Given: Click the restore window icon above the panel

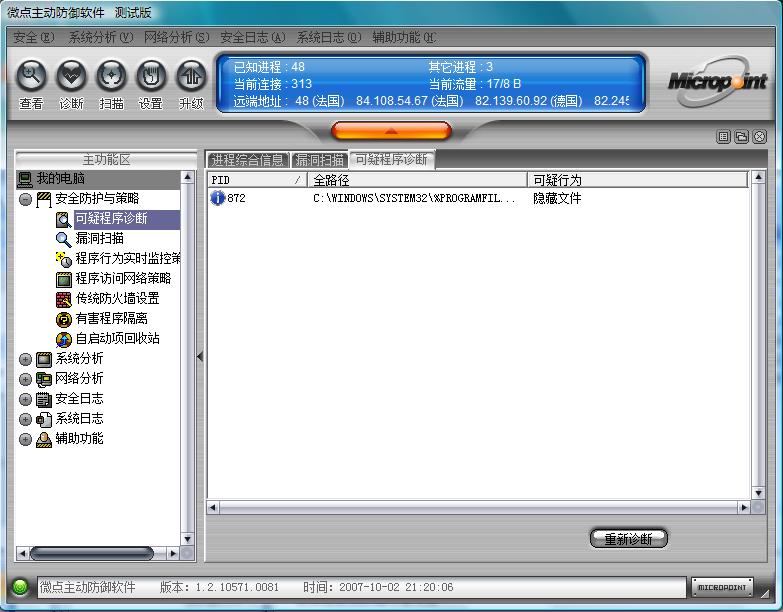Looking at the screenshot, I should pos(742,136).
